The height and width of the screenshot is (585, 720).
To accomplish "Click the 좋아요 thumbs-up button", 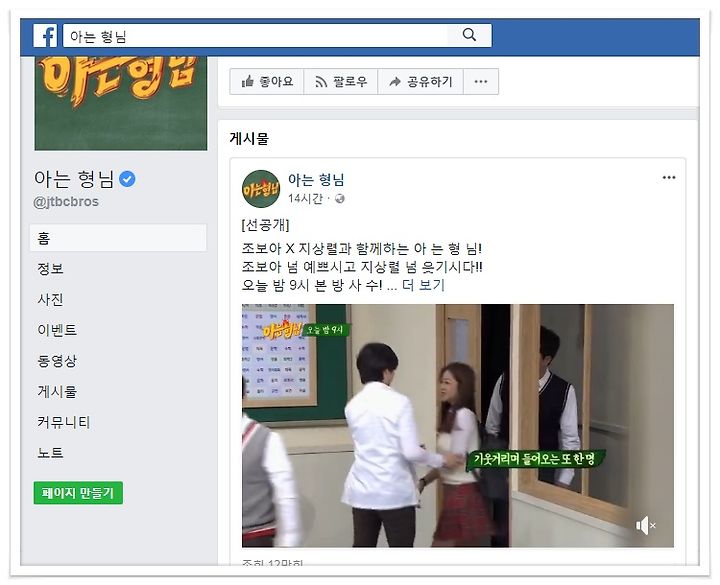I will coord(267,82).
